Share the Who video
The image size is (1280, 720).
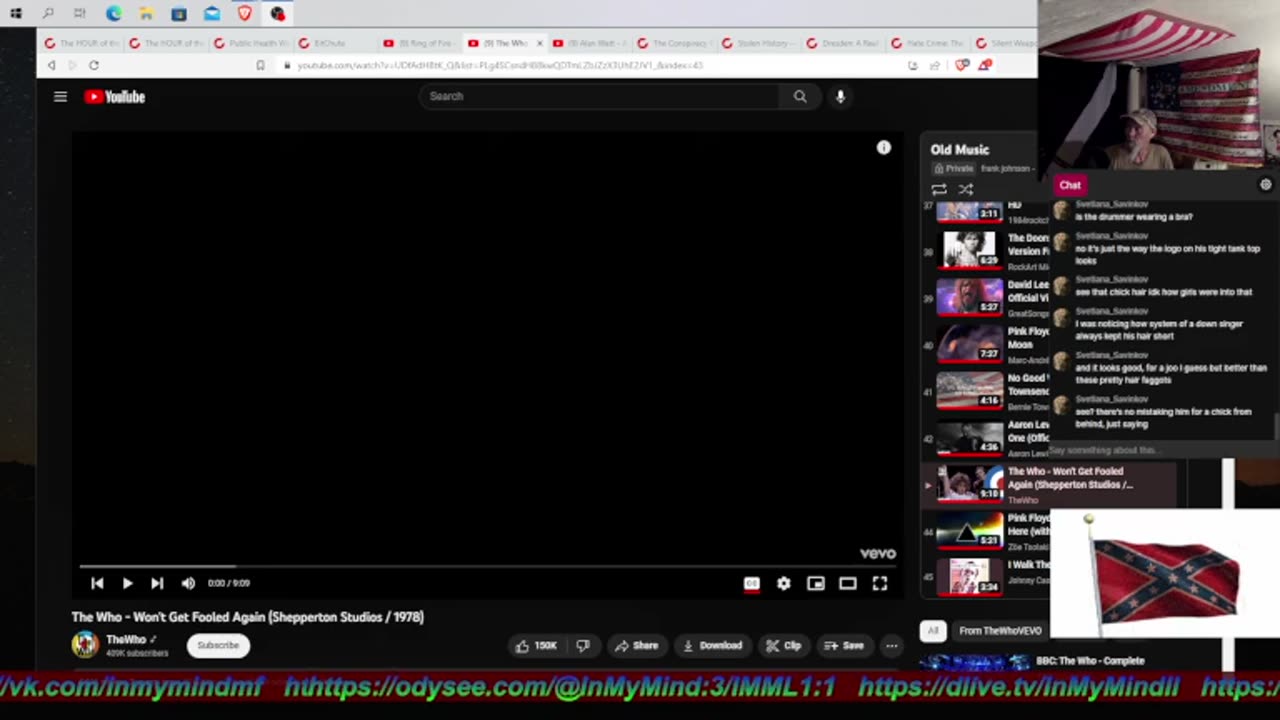tap(636, 646)
